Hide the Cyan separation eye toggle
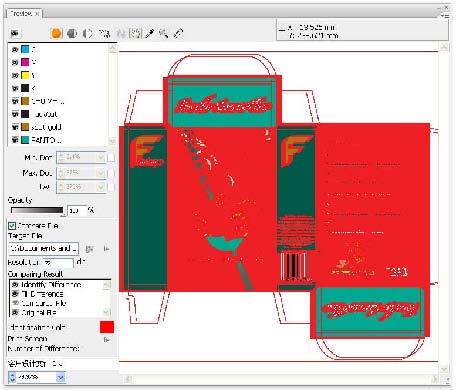This screenshot has width=456, height=390. point(15,49)
